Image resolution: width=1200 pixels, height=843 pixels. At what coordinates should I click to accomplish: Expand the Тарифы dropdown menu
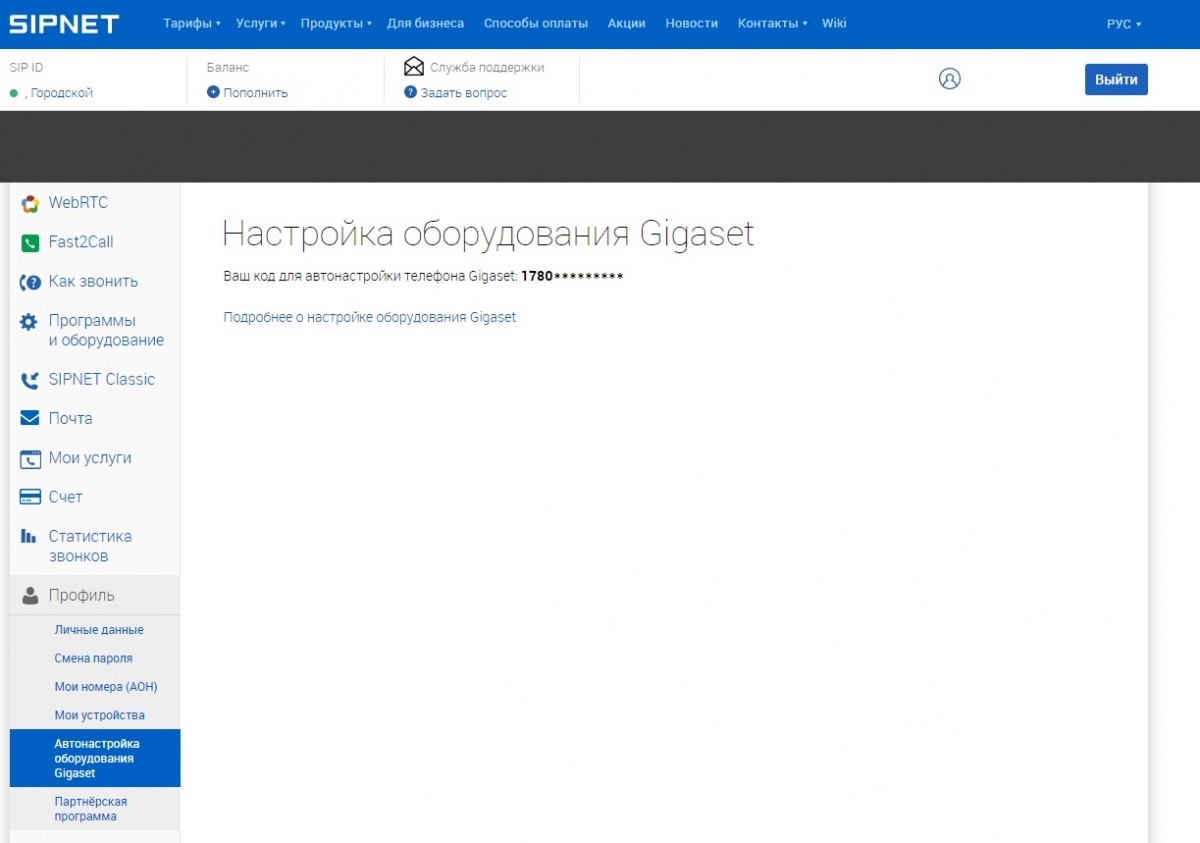click(192, 23)
